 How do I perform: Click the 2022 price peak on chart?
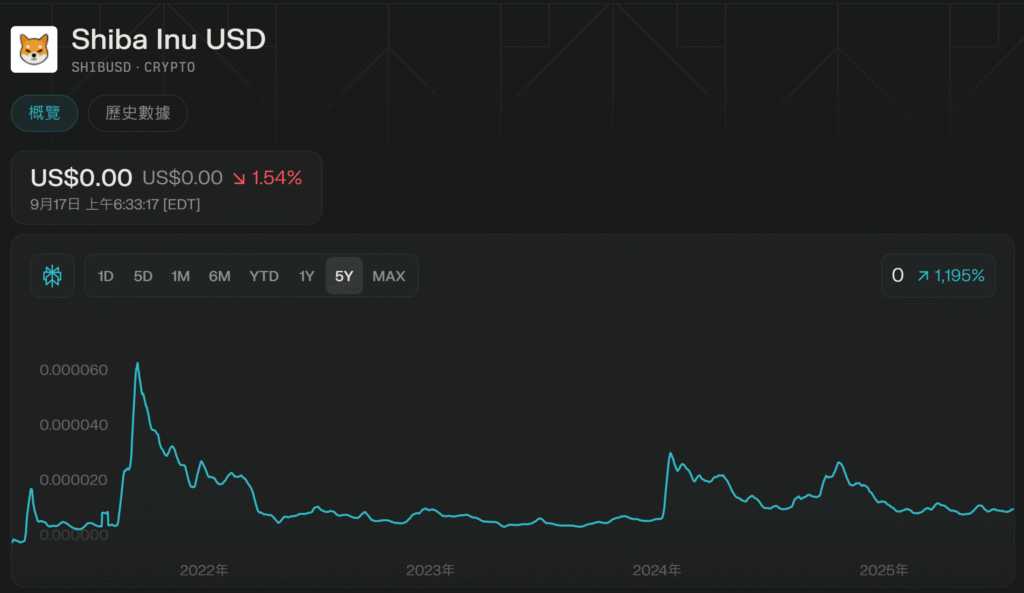137,364
